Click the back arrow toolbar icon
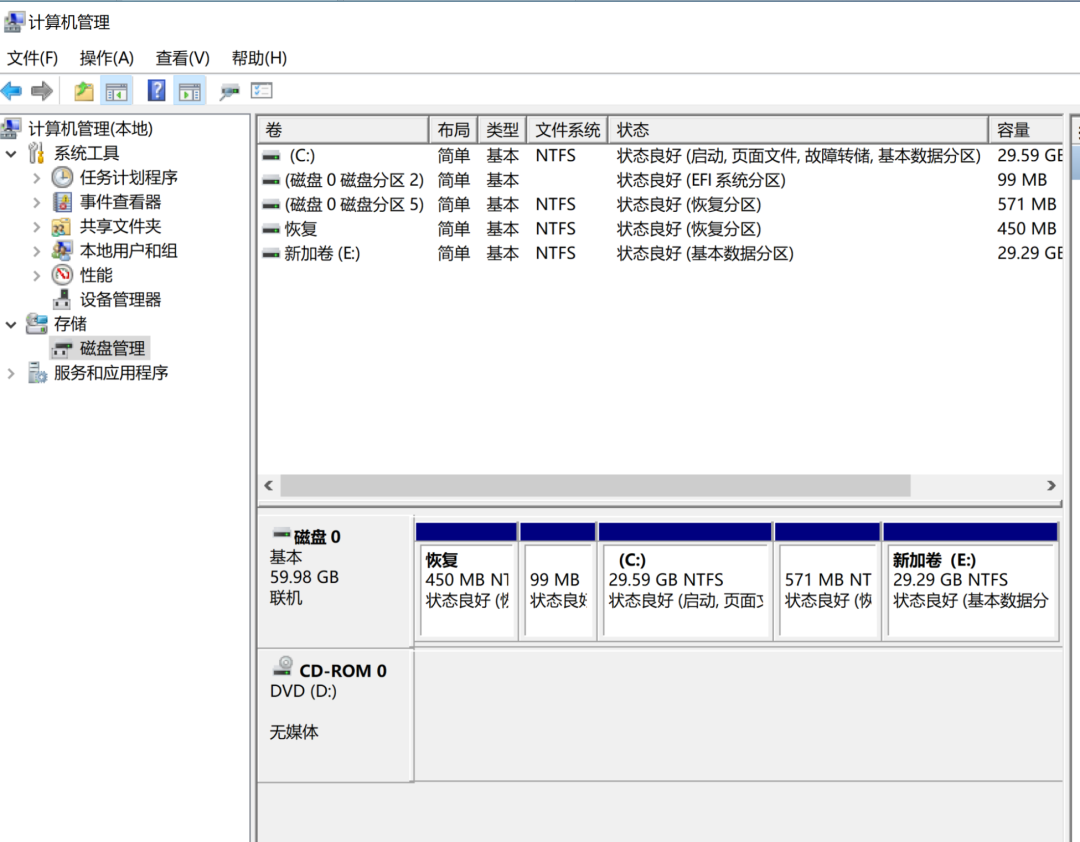Viewport: 1080px width, 842px height. (11, 90)
